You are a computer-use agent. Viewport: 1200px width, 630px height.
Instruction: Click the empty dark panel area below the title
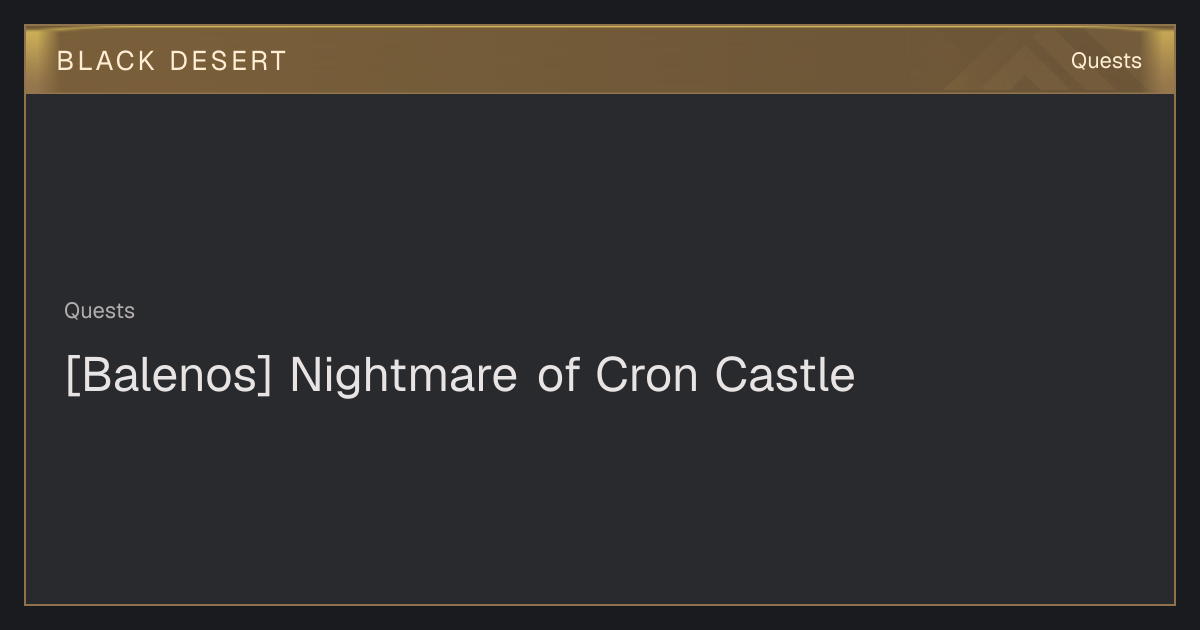pyautogui.click(x=600, y=500)
